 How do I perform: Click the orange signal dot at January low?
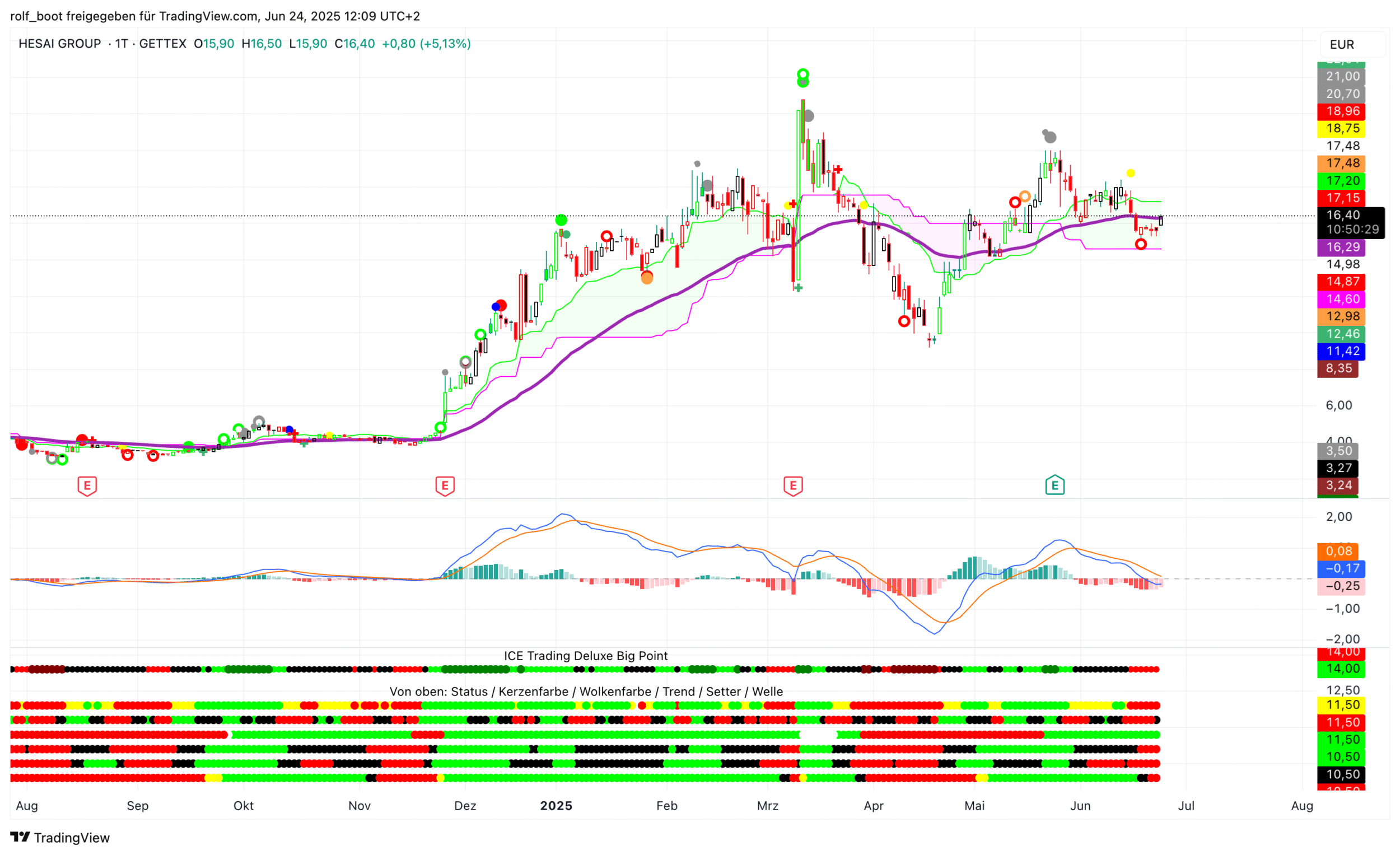(x=647, y=278)
